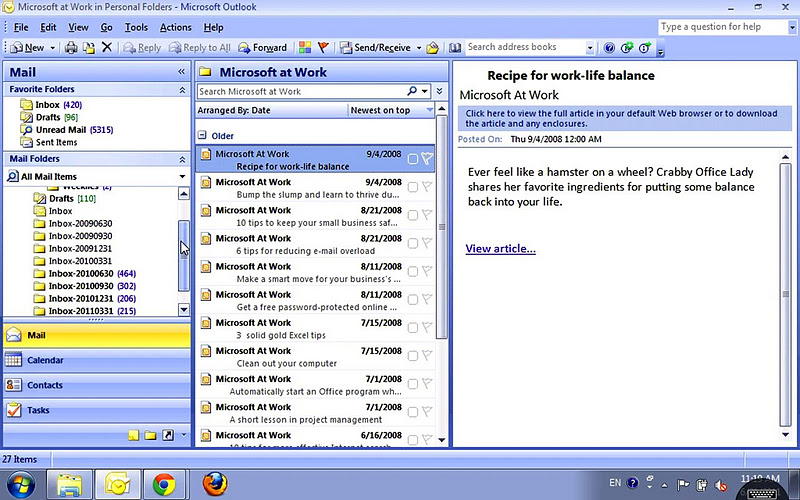This screenshot has width=800, height=500.
Task: Click the reading pane scrollbar thumb
Action: click(785, 294)
